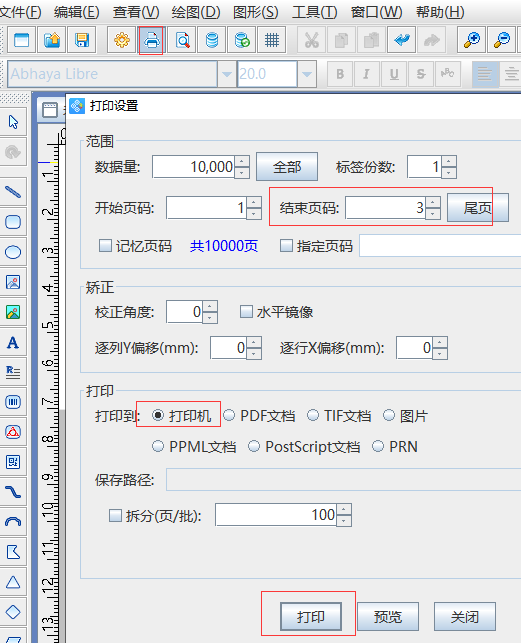Screen dimensions: 521x643
Task: Click the database settings icon
Action: coord(212,40)
